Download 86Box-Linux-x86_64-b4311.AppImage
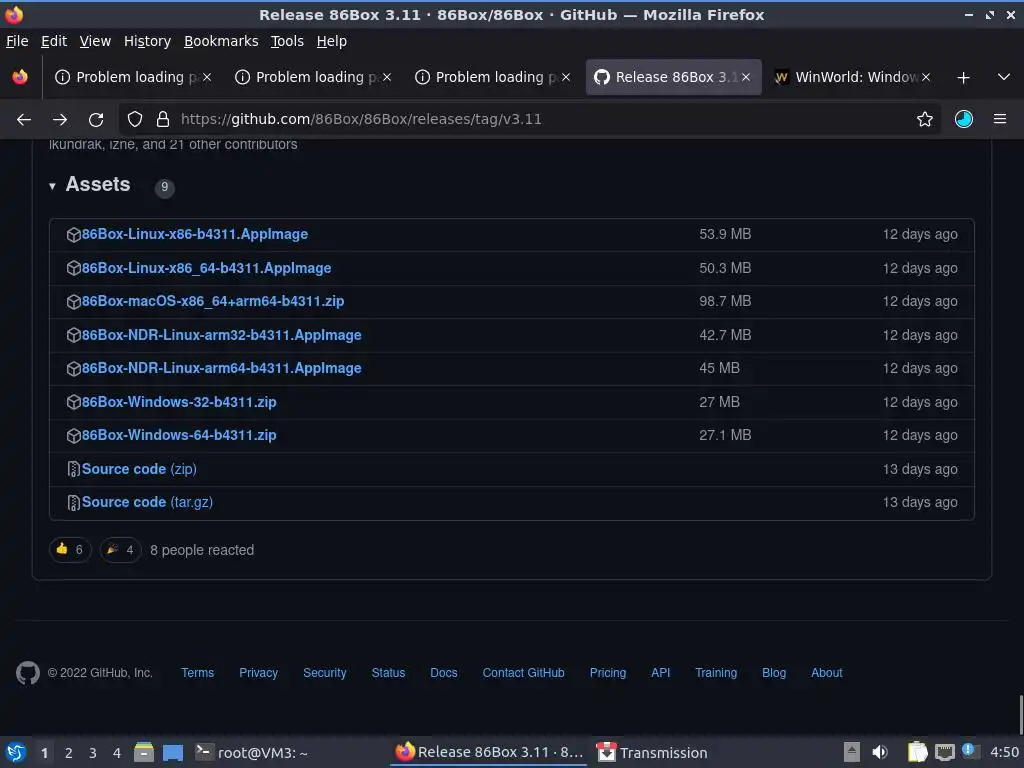Screen dimensions: 1024x768 pyautogui.click(x=206, y=268)
